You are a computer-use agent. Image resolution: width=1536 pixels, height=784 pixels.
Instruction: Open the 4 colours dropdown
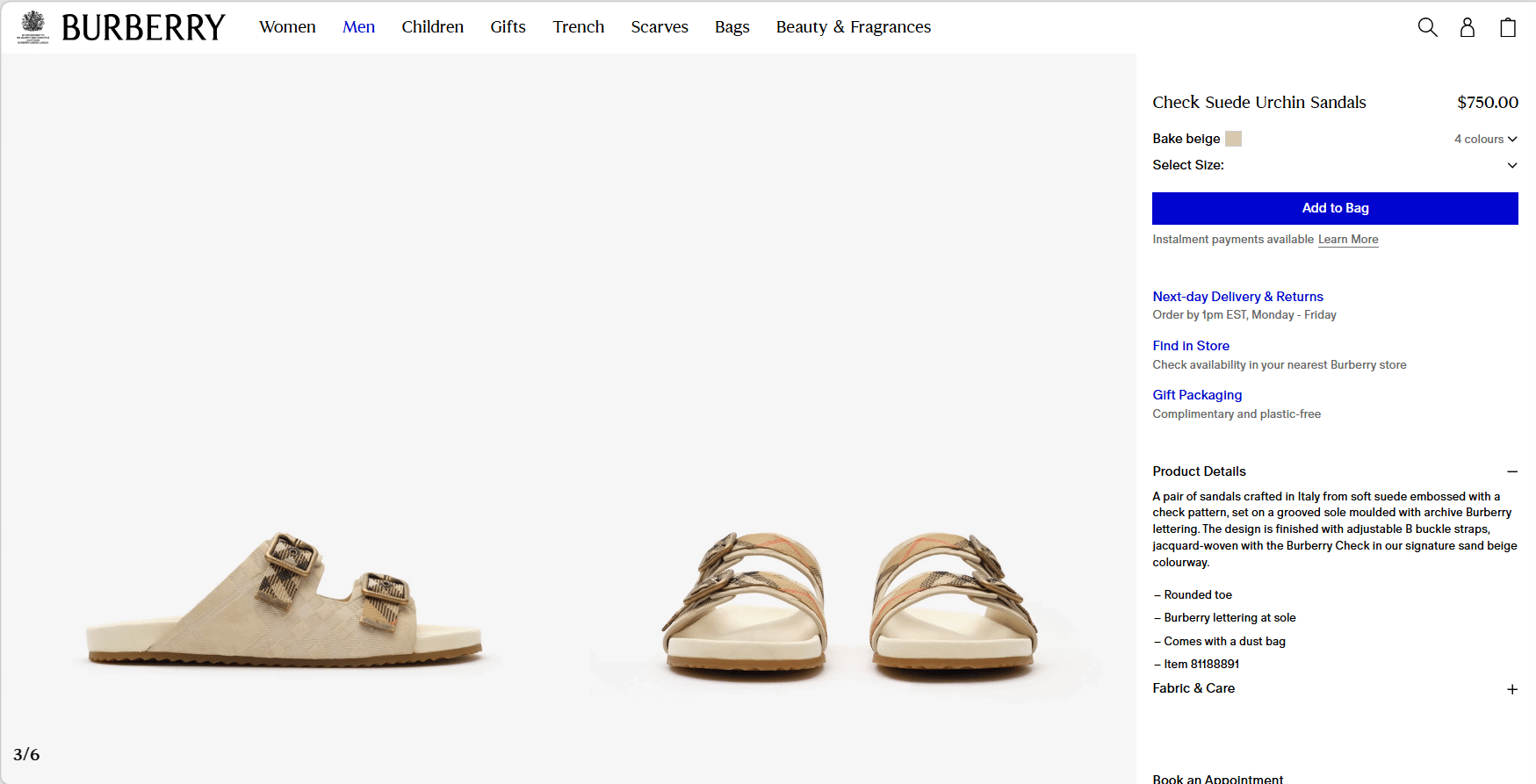click(1485, 139)
